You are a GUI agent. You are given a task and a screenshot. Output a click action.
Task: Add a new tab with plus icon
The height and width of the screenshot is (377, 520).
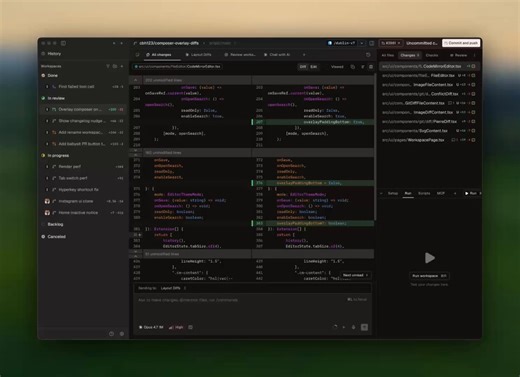click(x=304, y=55)
